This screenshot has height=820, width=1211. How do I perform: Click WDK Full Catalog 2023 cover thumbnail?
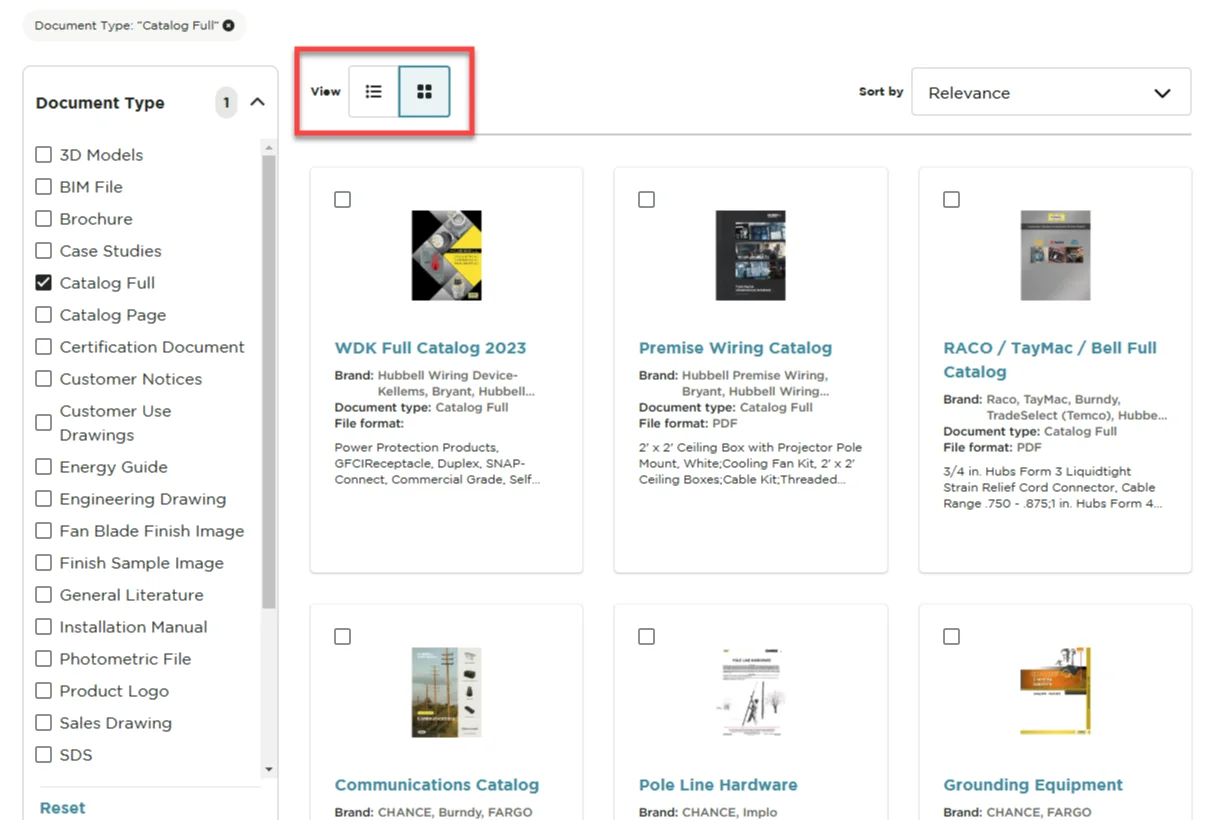coord(446,255)
